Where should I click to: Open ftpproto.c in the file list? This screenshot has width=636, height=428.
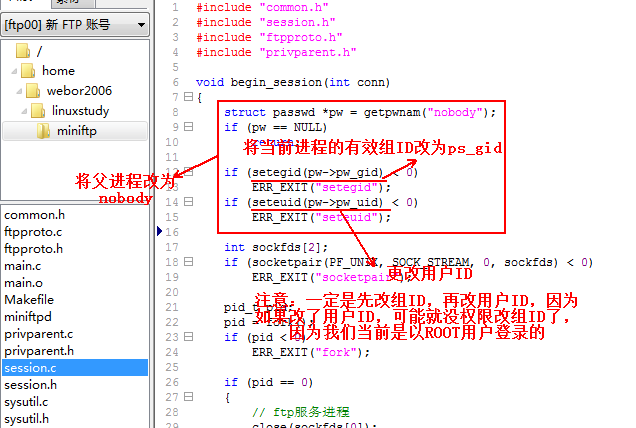[x=33, y=232]
